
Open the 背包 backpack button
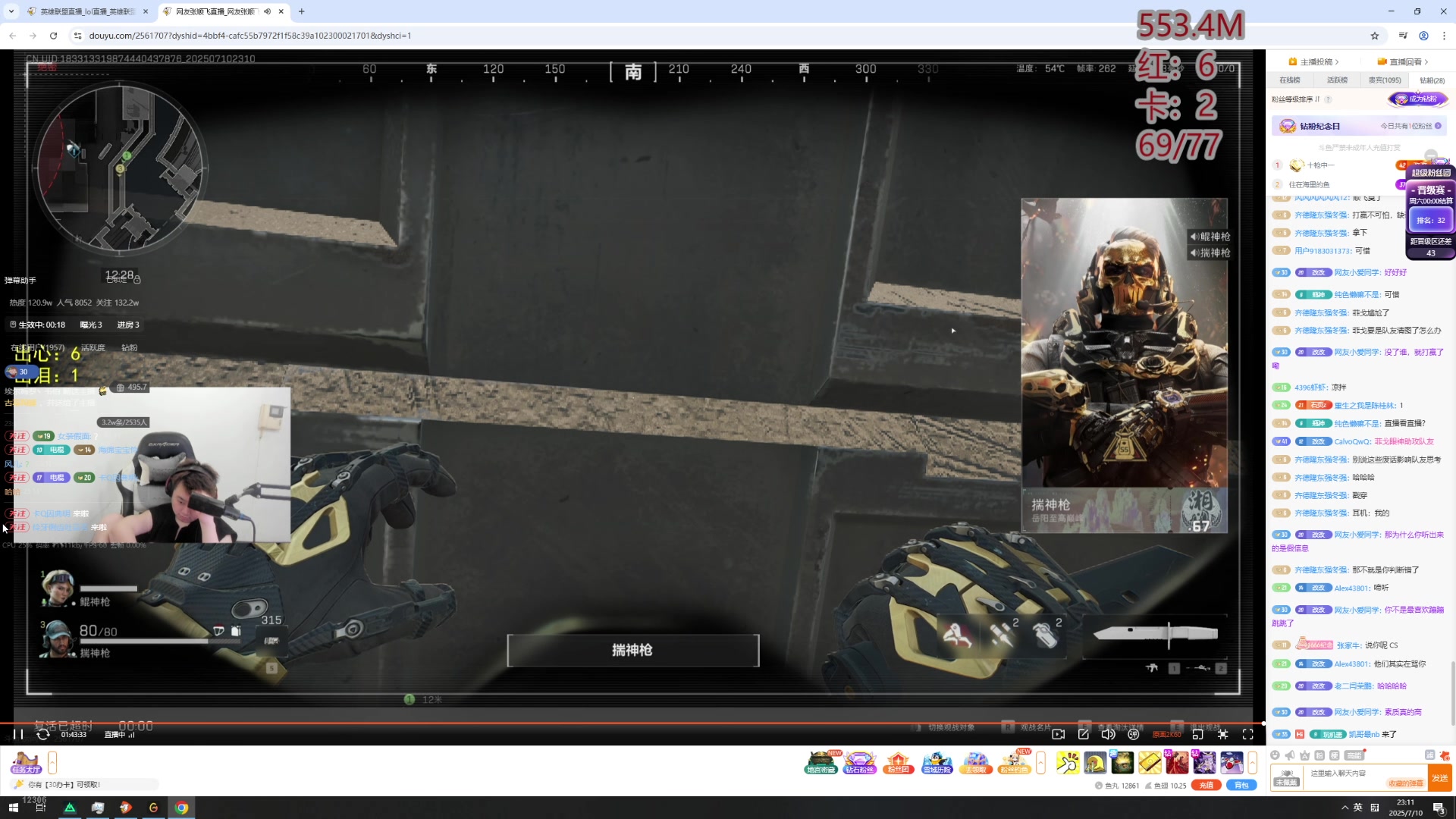pyautogui.click(x=1241, y=786)
